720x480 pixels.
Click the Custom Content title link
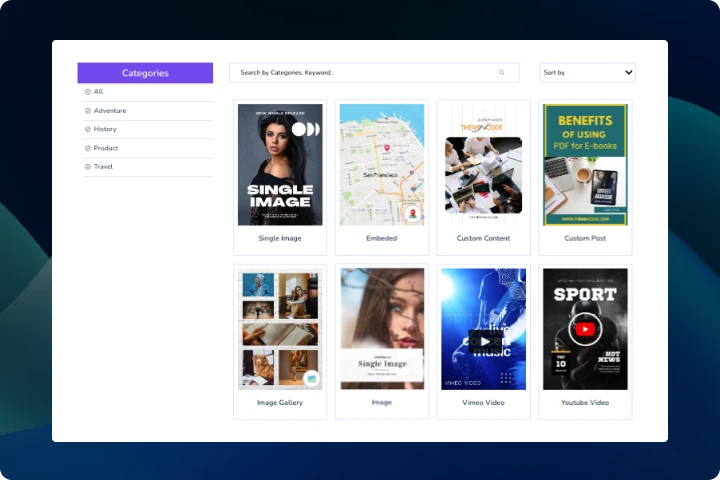pyautogui.click(x=484, y=238)
